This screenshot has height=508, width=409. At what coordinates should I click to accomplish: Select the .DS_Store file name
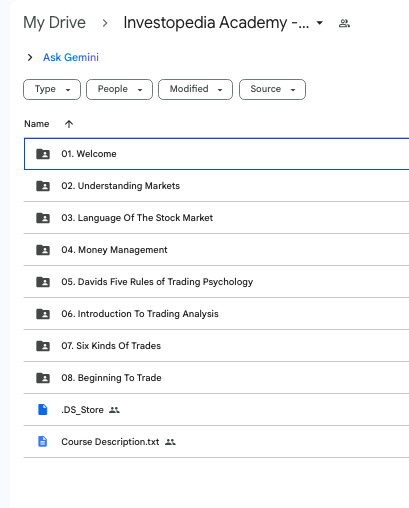click(82, 410)
